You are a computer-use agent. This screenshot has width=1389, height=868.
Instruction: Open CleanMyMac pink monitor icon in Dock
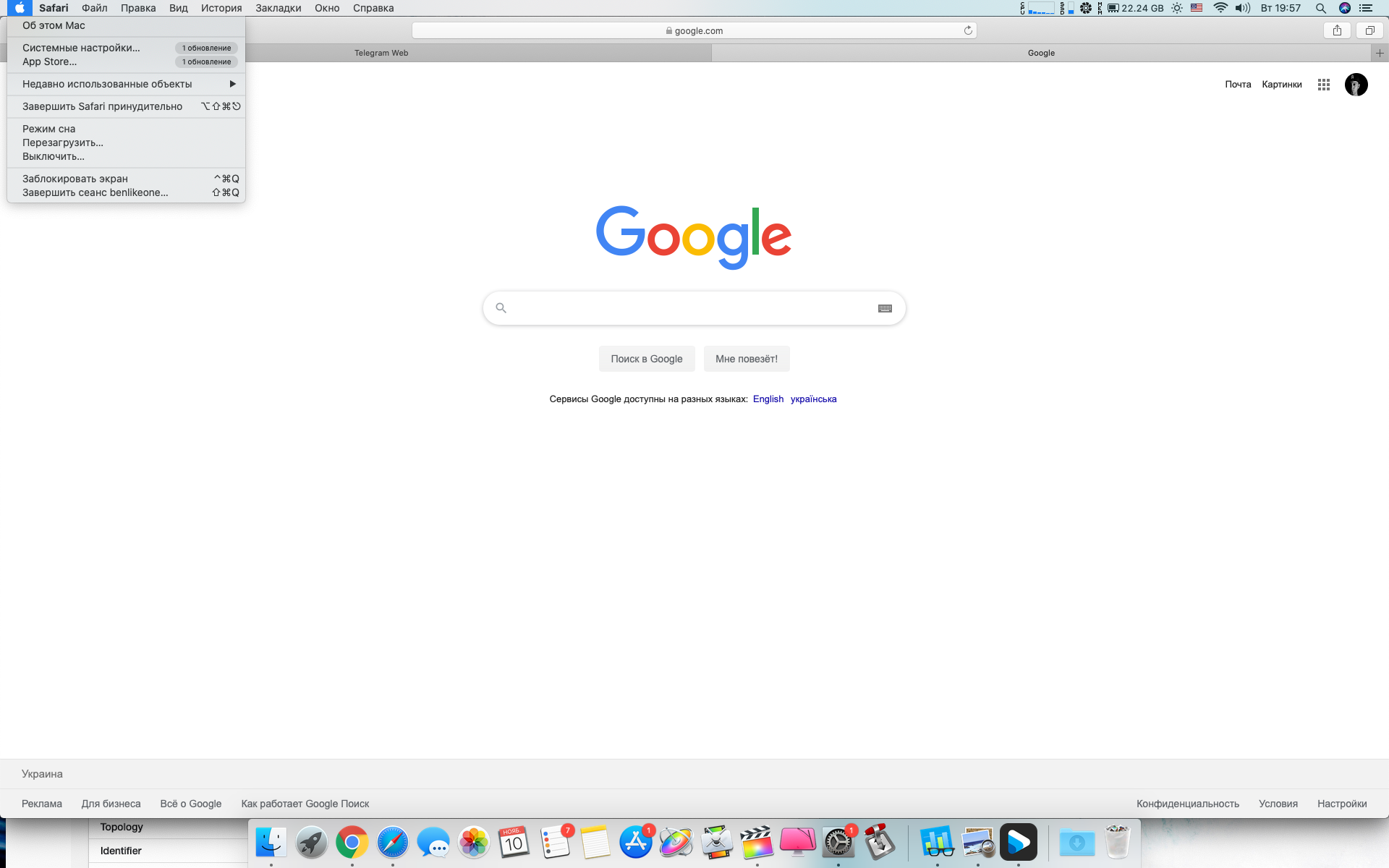coord(798,843)
